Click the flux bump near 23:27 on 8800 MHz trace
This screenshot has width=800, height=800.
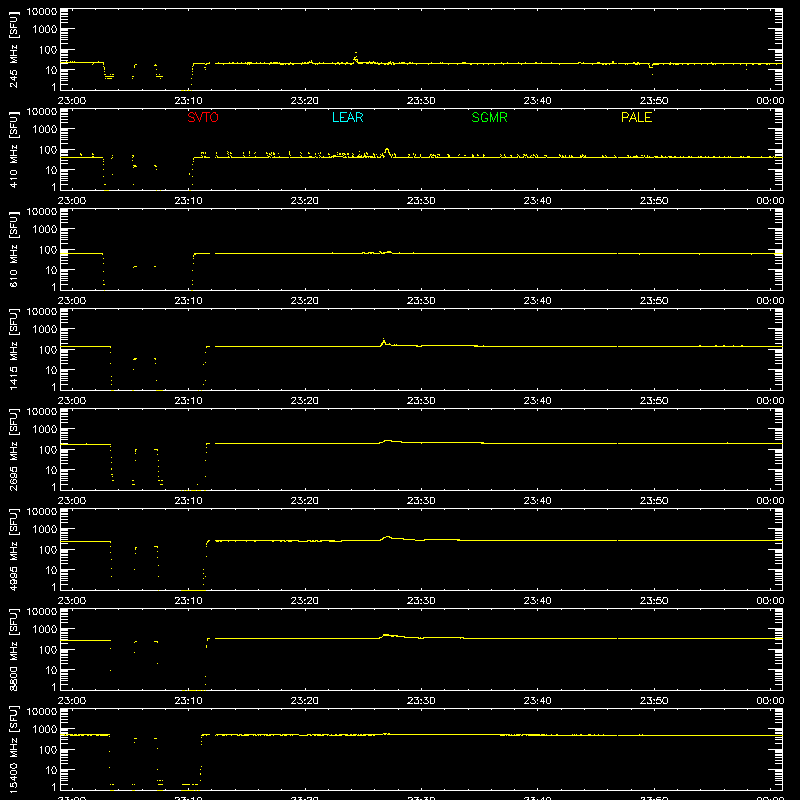[x=386, y=635]
